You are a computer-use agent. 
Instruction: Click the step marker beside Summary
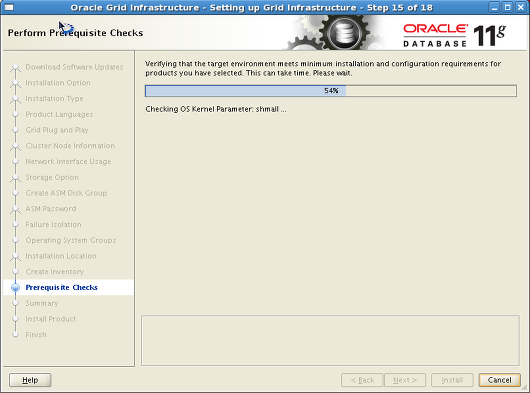(x=15, y=303)
